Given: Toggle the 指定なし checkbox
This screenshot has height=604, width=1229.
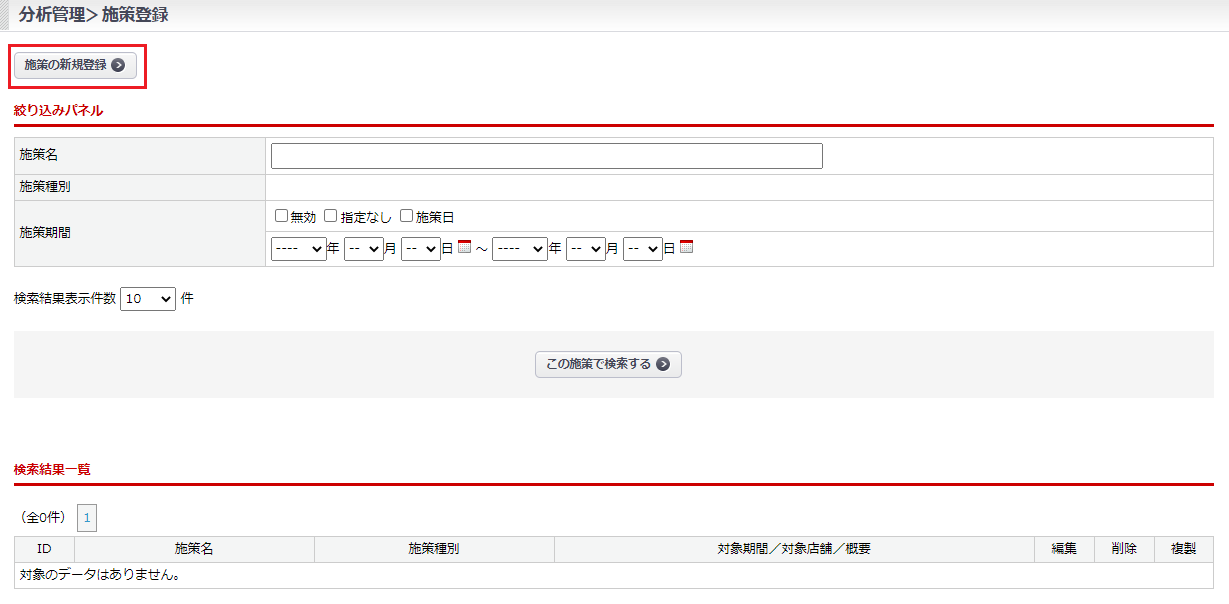Looking at the screenshot, I should [x=331, y=216].
